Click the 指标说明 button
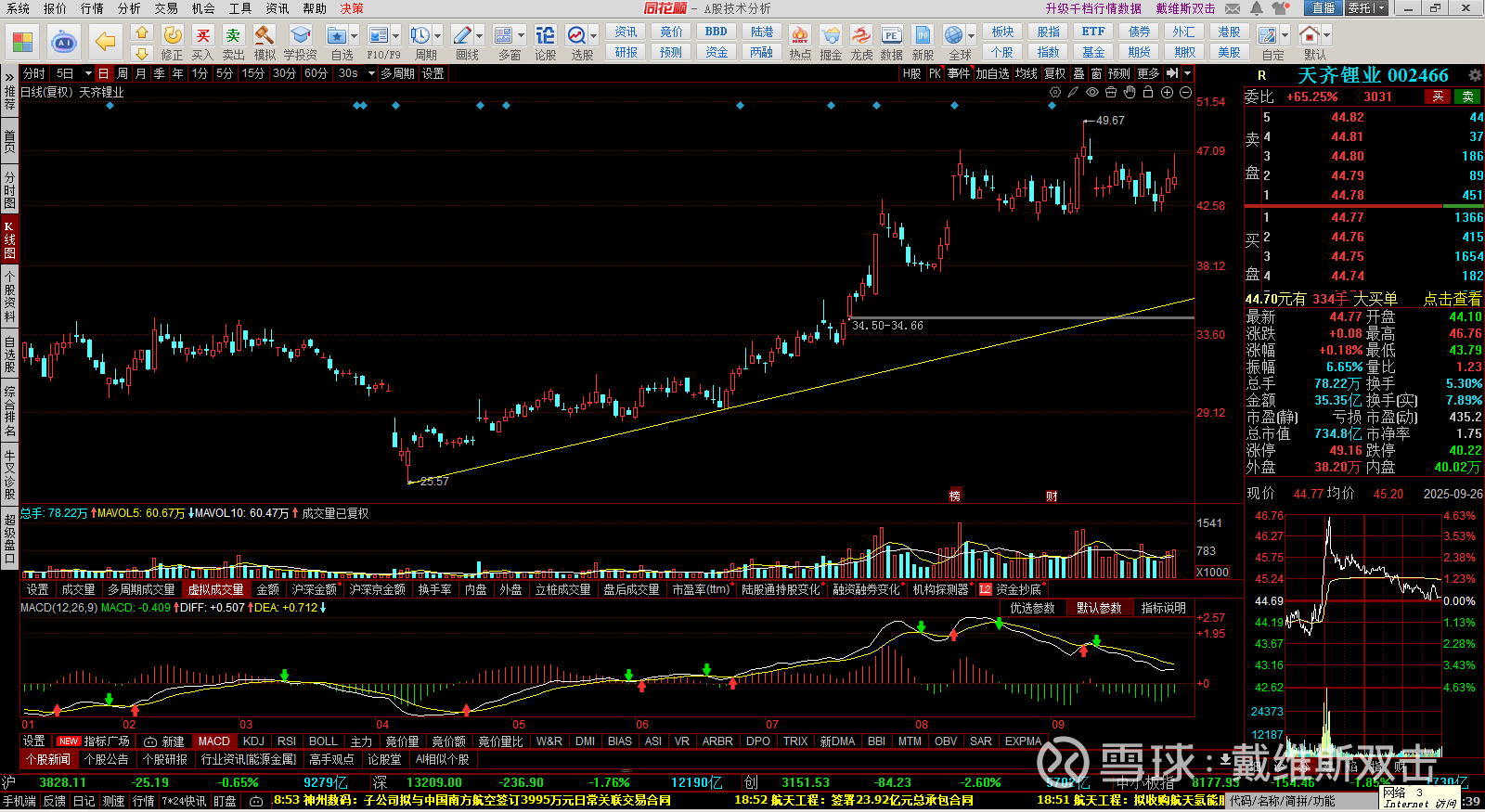Viewport: 1485px width, 812px height. [x=1163, y=608]
